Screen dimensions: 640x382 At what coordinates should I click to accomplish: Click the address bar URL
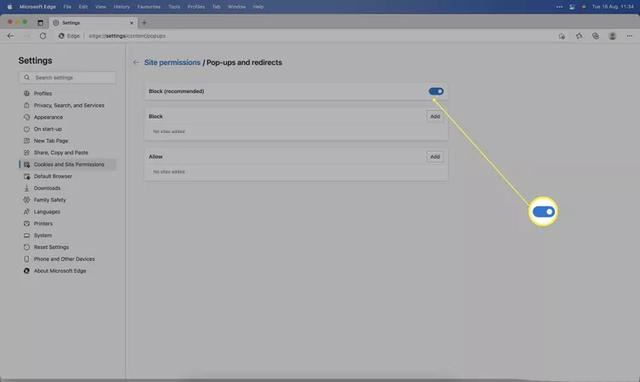click(127, 36)
